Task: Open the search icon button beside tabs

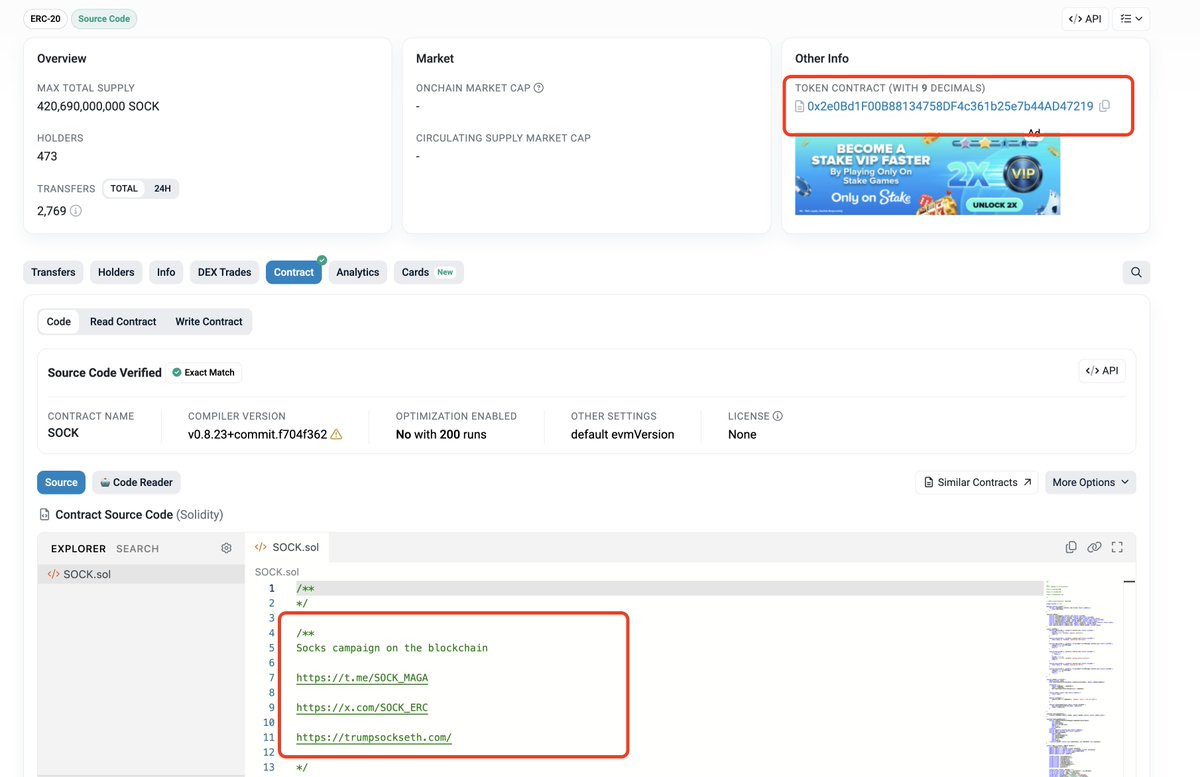Action: tap(1136, 272)
